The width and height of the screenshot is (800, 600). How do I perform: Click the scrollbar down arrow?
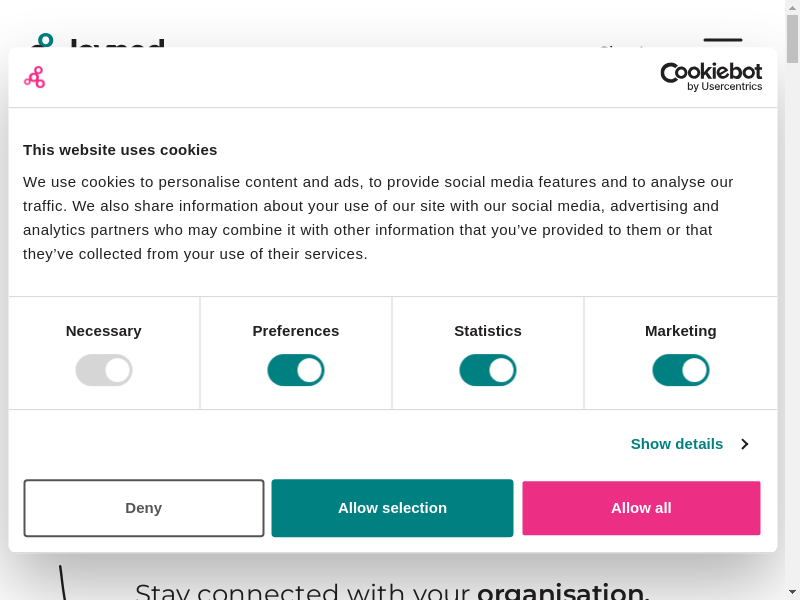[792, 592]
